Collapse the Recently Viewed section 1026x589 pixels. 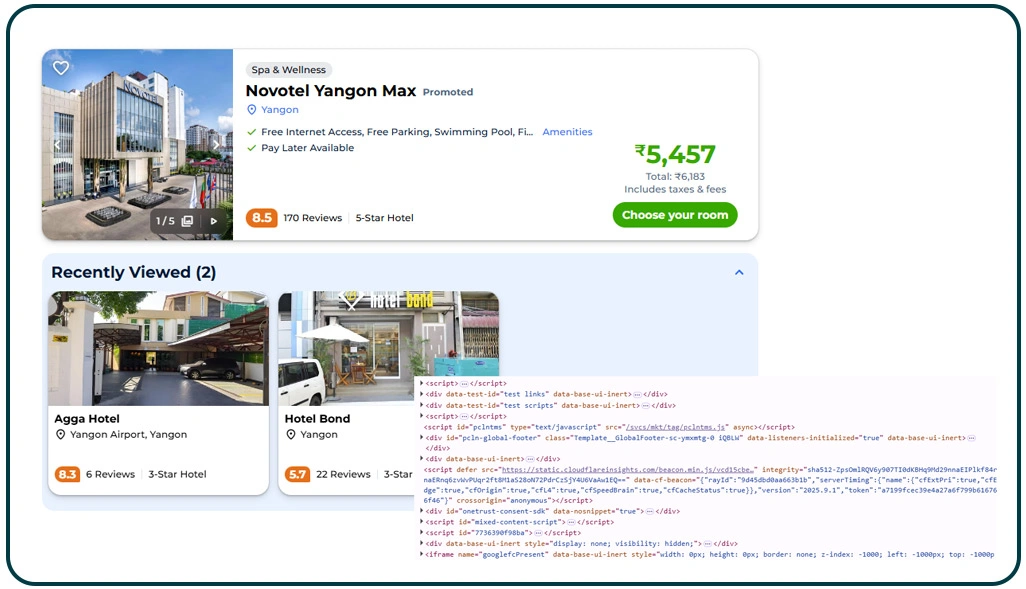pyautogui.click(x=739, y=272)
